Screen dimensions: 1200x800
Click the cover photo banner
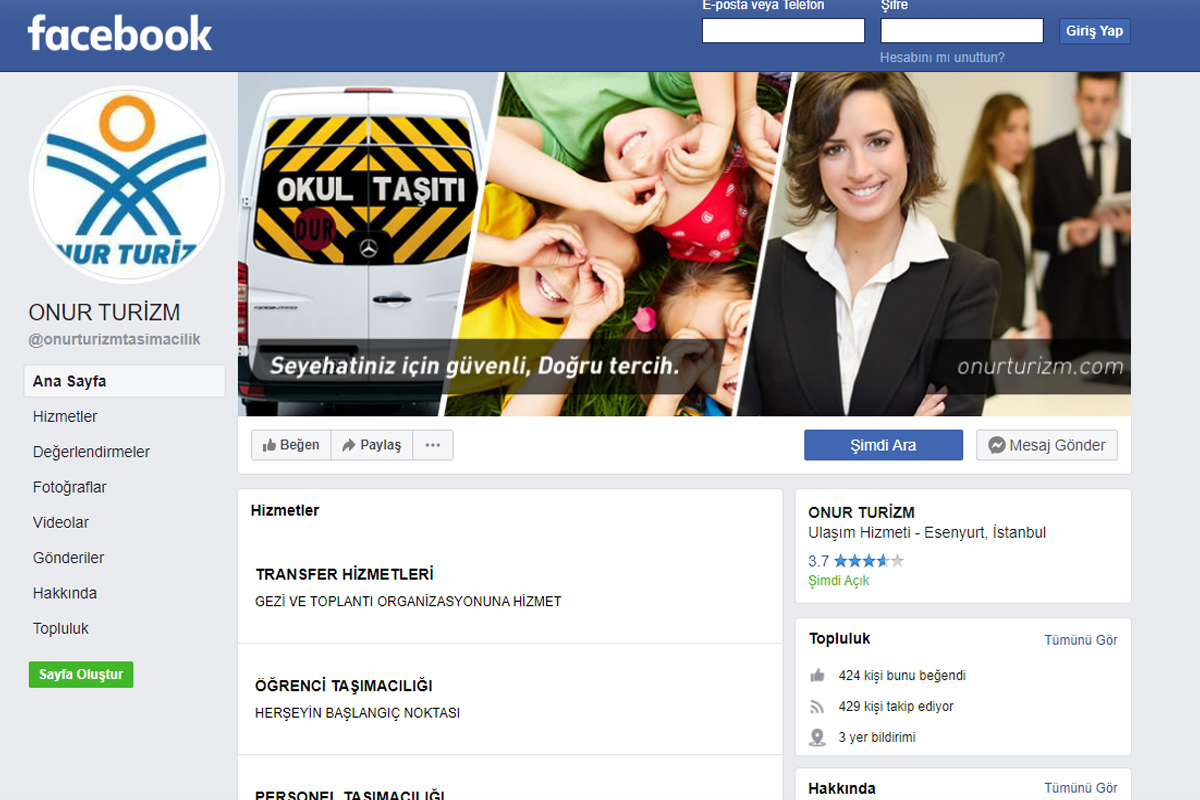684,244
